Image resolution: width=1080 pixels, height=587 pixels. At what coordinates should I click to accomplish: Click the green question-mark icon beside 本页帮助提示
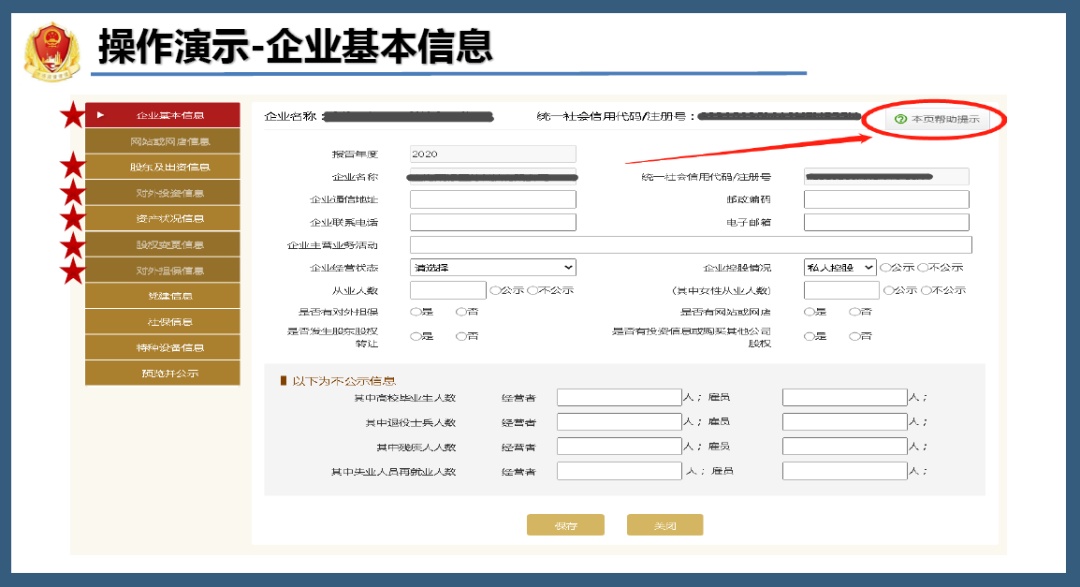tap(900, 119)
